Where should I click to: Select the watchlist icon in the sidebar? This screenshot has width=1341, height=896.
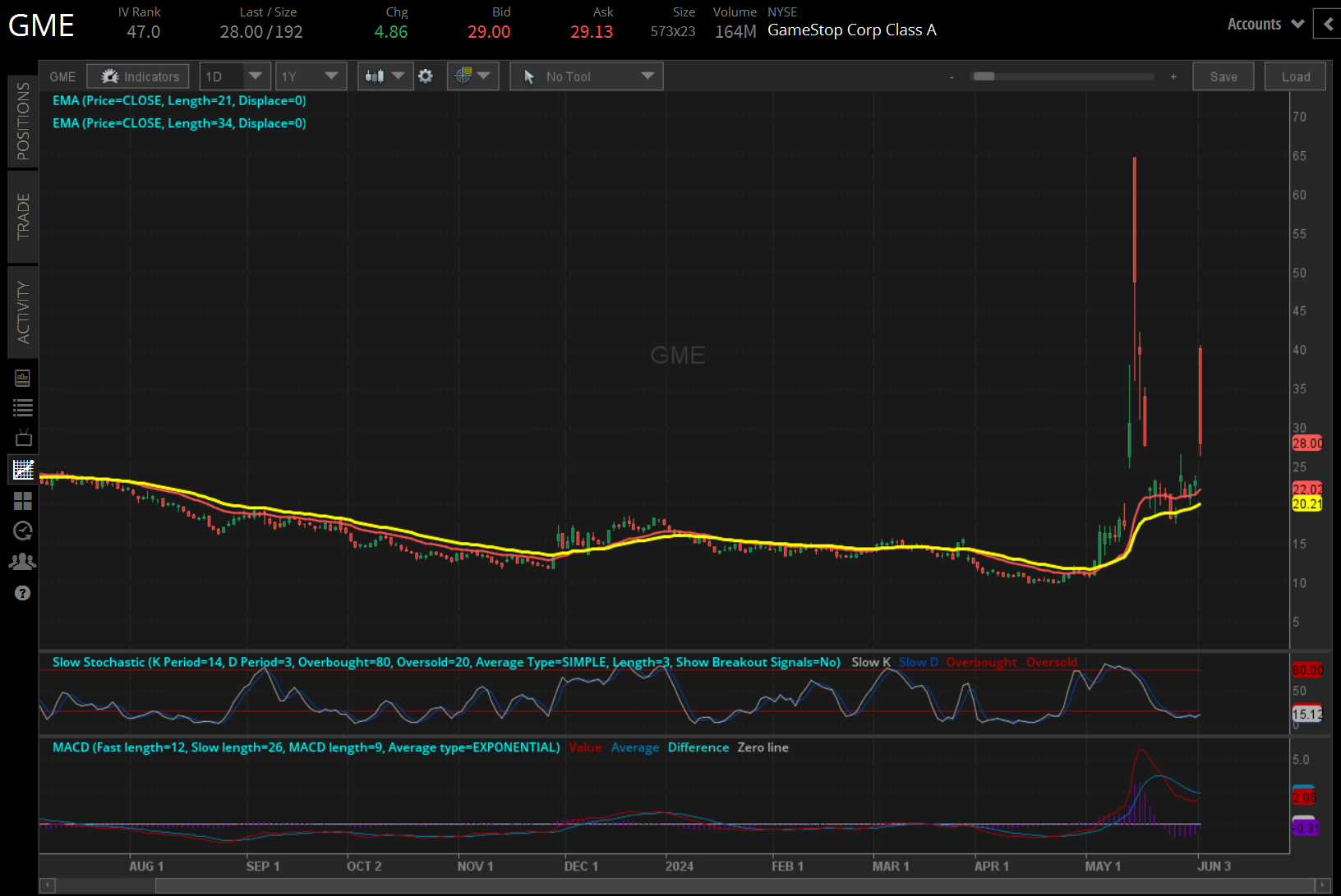click(22, 407)
